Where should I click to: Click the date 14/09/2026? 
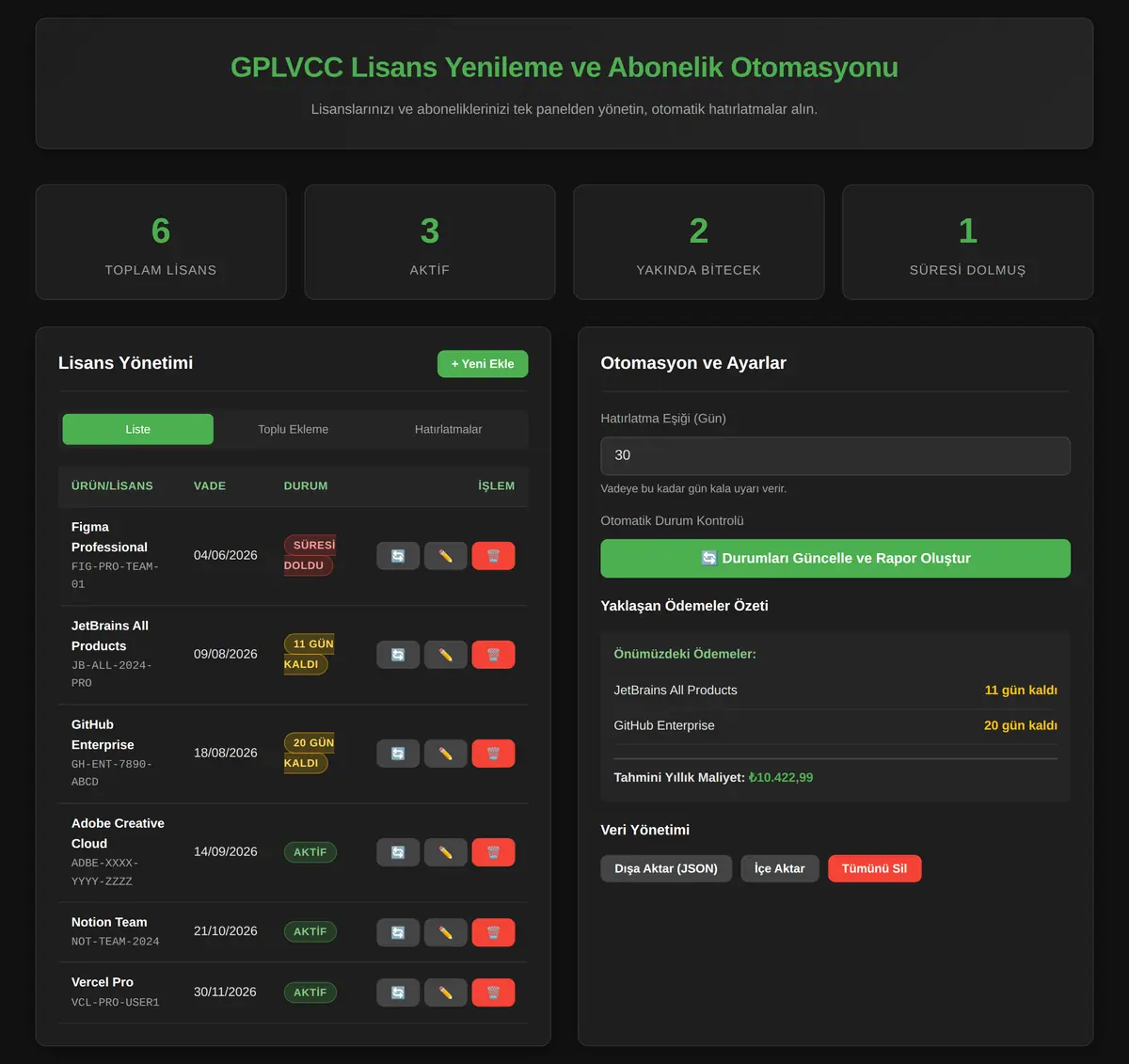point(226,851)
